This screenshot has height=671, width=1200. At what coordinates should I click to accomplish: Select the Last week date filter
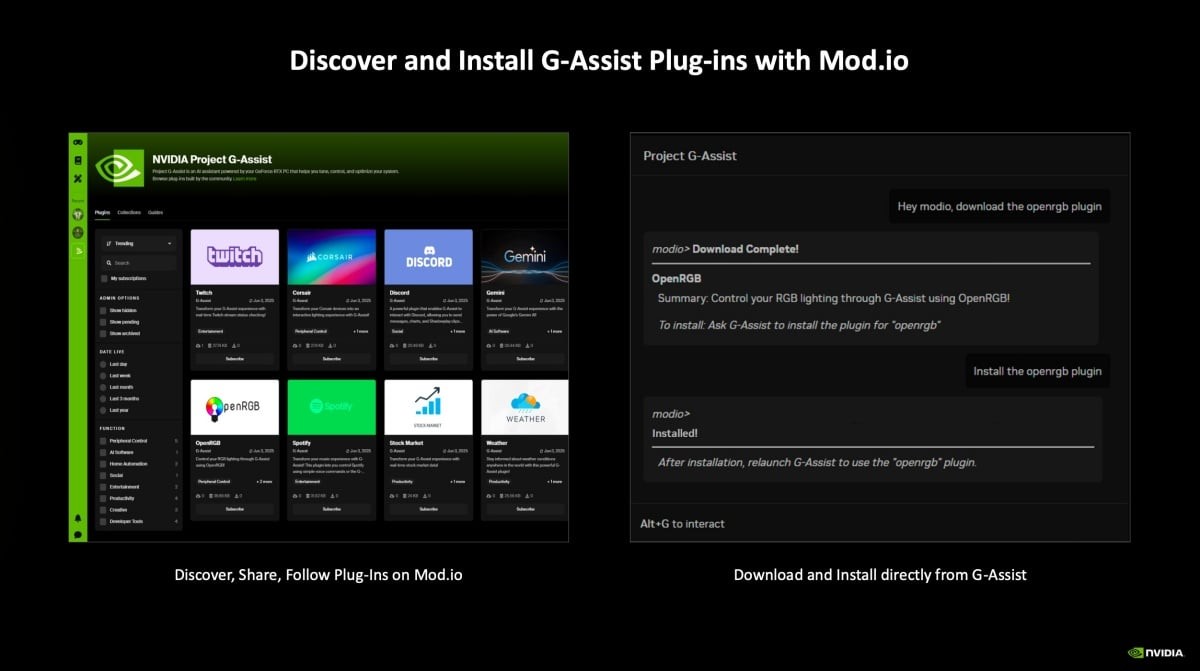click(x=102, y=376)
